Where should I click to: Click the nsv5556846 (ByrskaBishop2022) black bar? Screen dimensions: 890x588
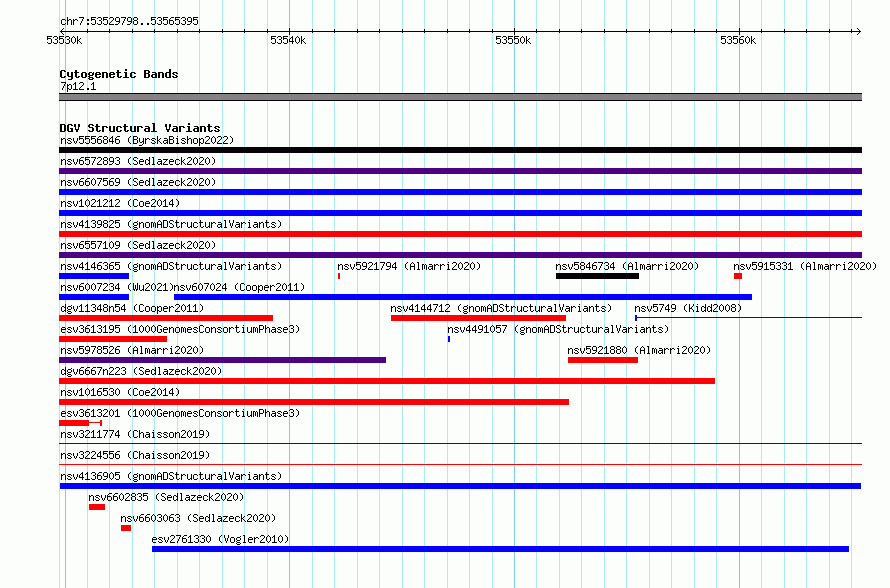click(x=460, y=150)
